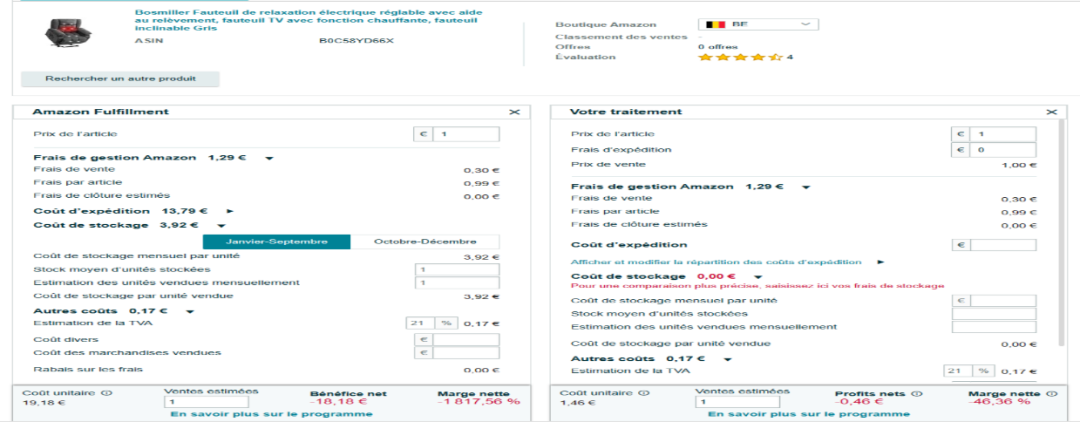Click Stock moyen d'unités stockées input in Votre traitement

tap(994, 314)
